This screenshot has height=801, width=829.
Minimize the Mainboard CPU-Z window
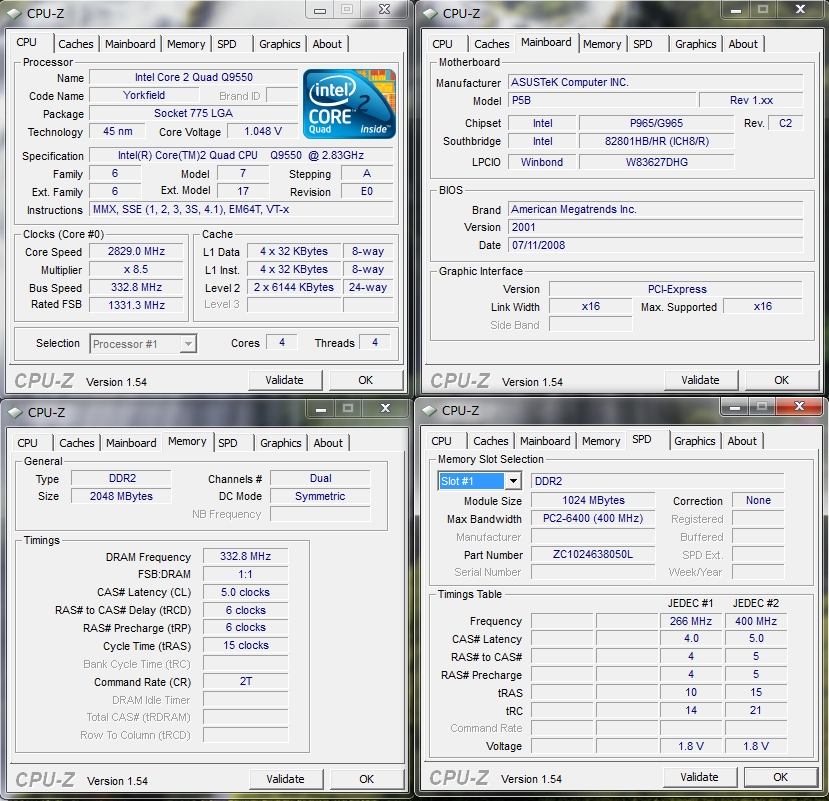pyautogui.click(x=735, y=10)
